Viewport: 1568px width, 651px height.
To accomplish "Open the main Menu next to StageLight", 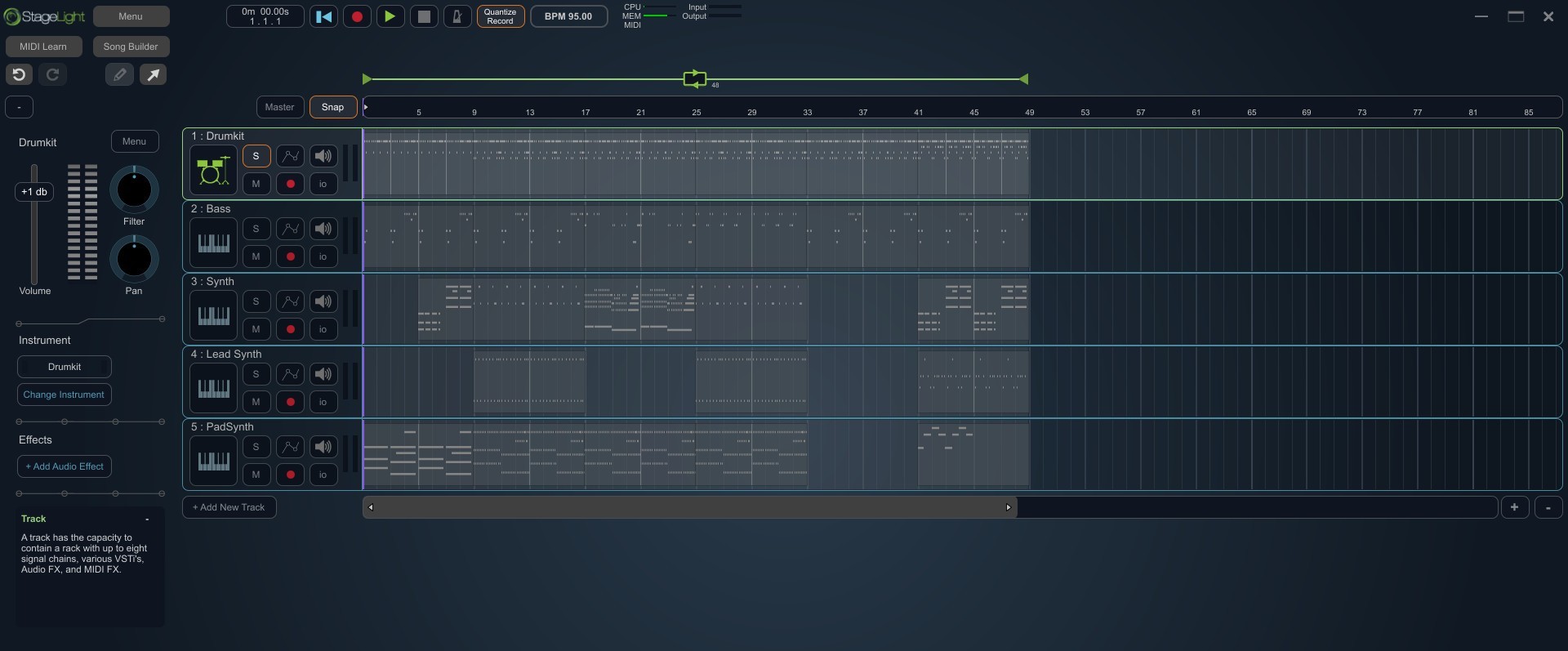I will click(131, 16).
